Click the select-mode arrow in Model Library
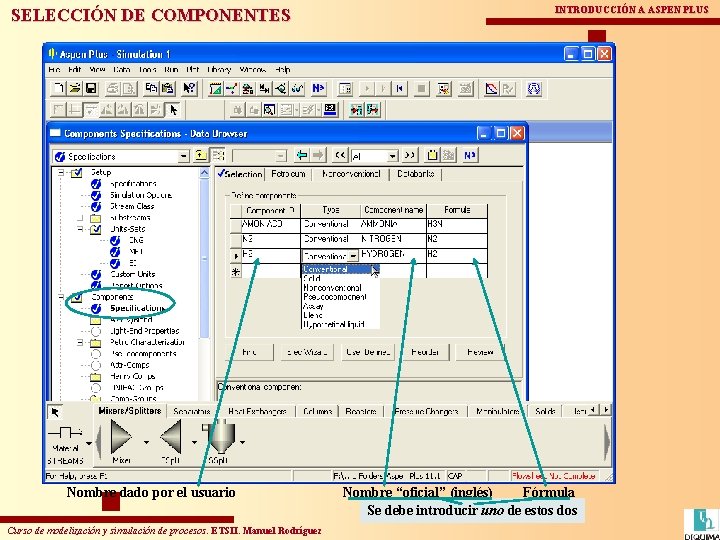 (x=55, y=412)
